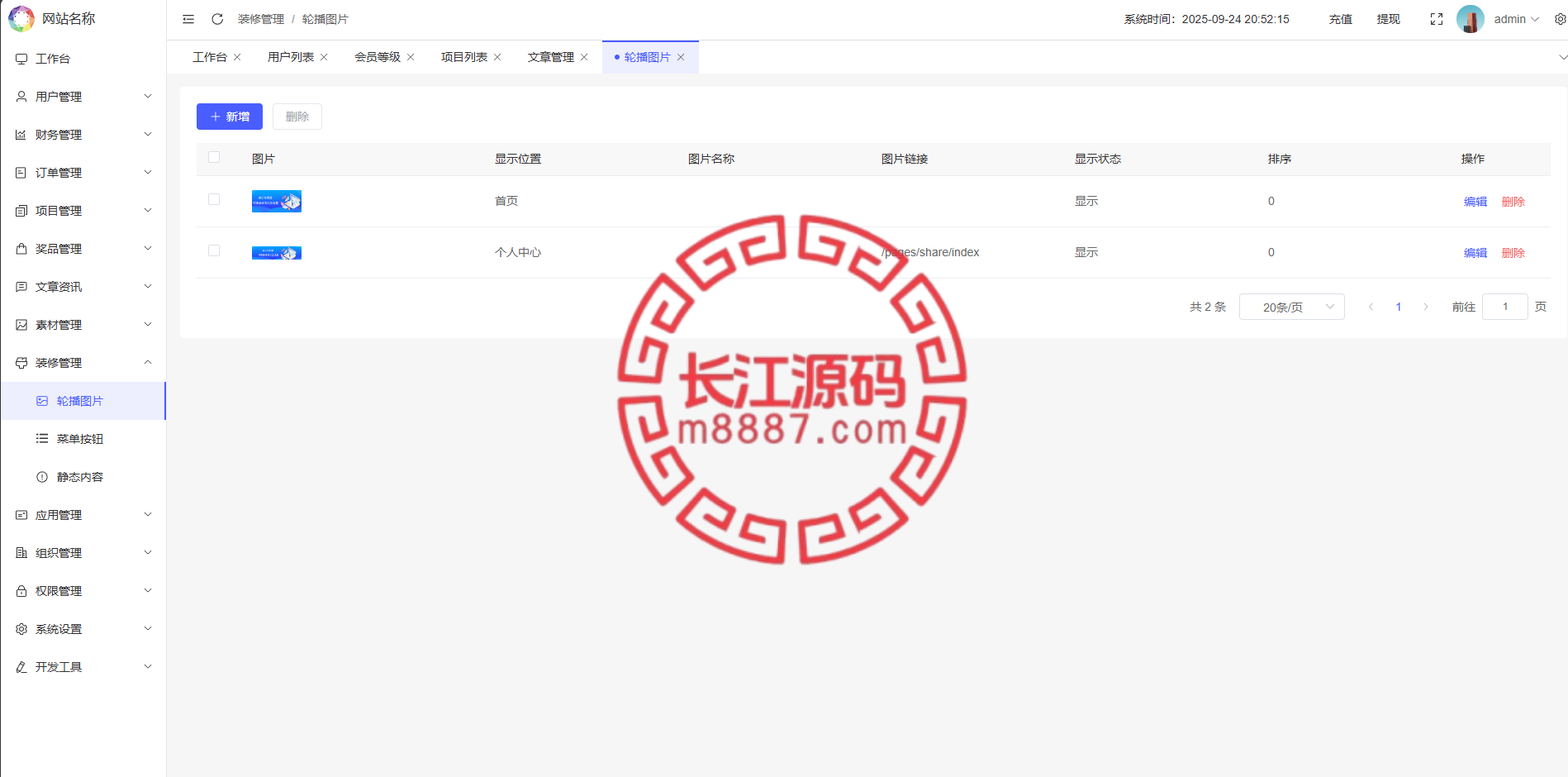Close the 用户列表 tab
This screenshot has width=1568, height=777.
324,57
